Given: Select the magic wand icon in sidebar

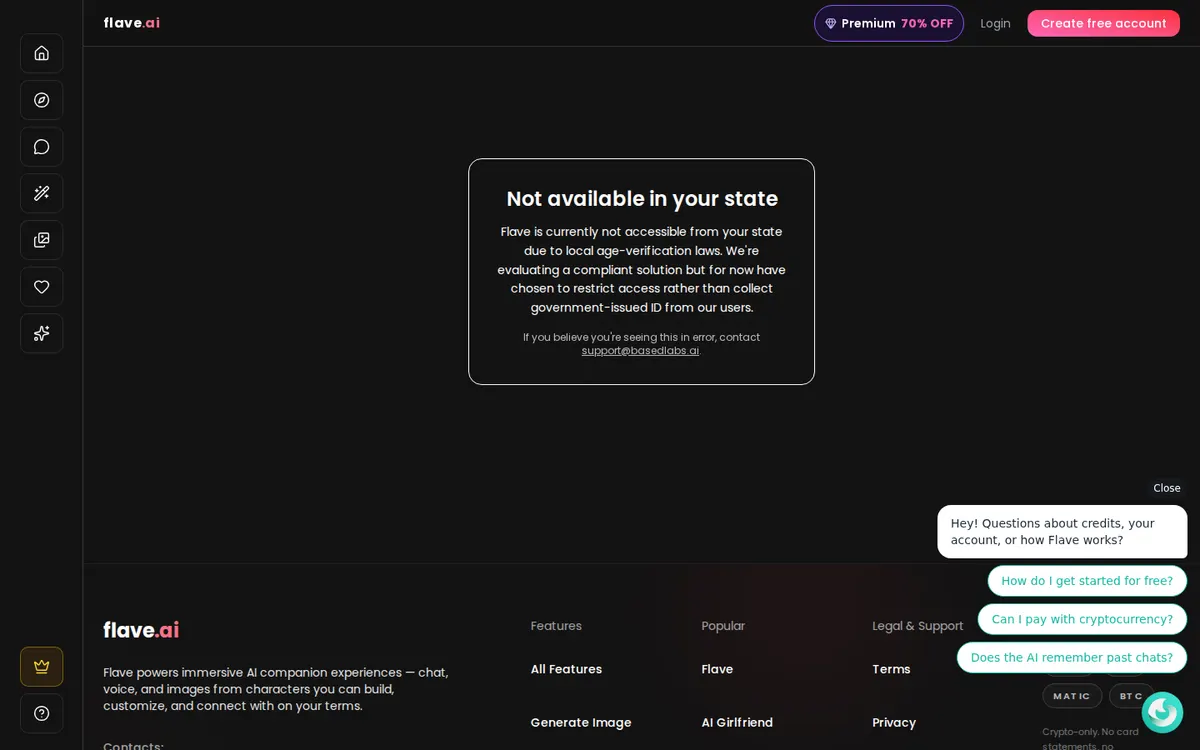Looking at the screenshot, I should [x=41, y=193].
